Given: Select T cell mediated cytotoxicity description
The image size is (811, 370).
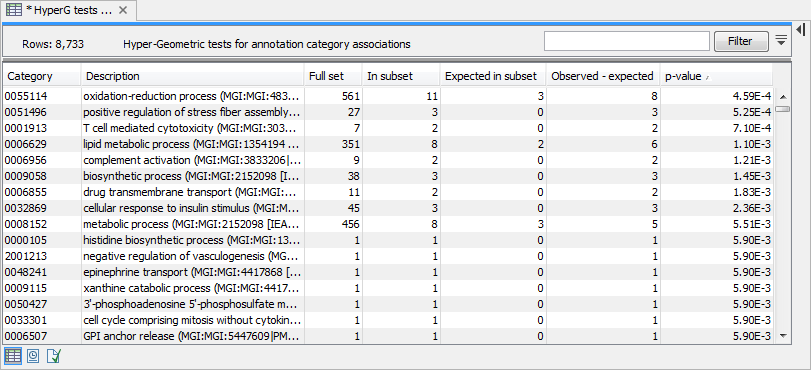Looking at the screenshot, I should click(192, 128).
